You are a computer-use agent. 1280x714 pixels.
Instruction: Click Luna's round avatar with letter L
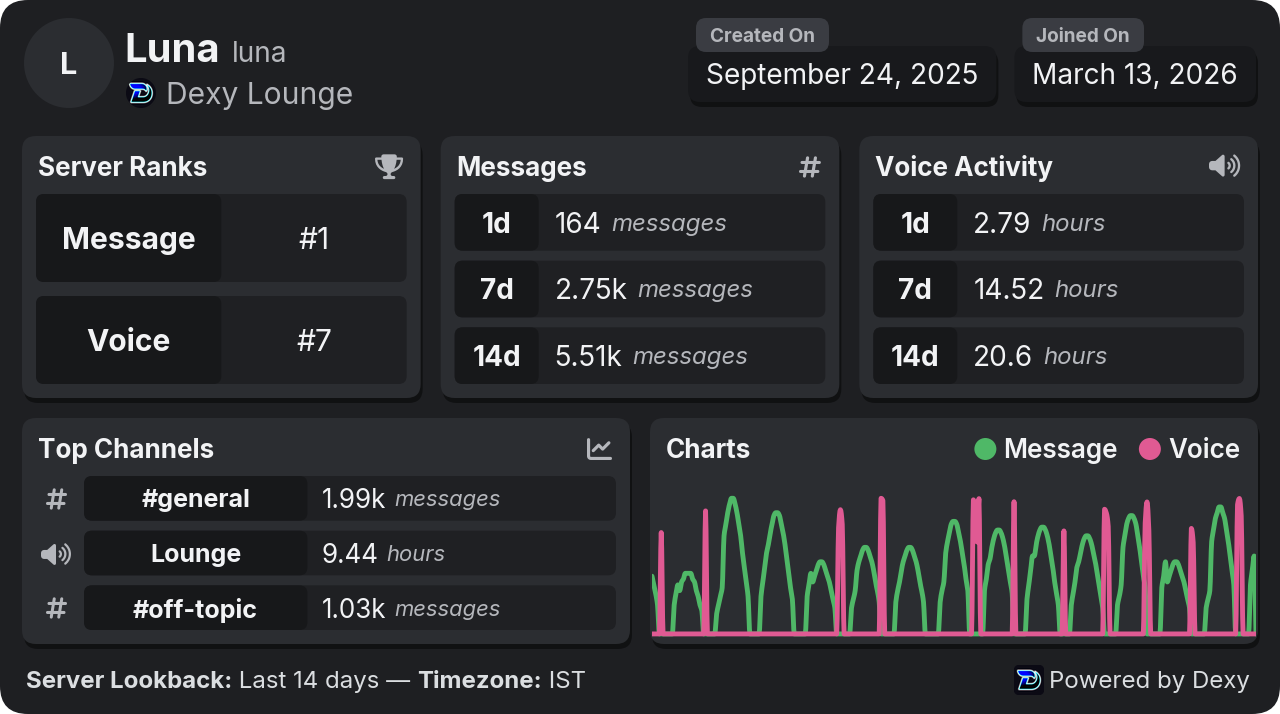coord(68,64)
